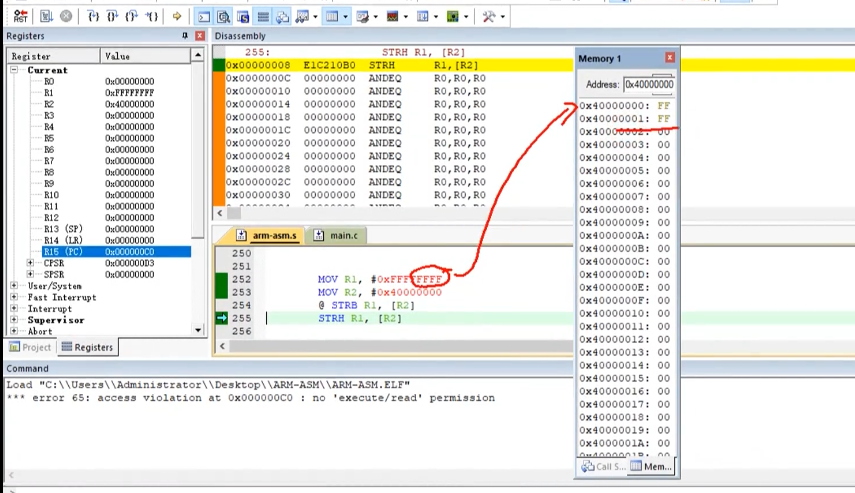Step out of the current function
The height and width of the screenshot is (493, 855).
pyautogui.click(x=131, y=16)
